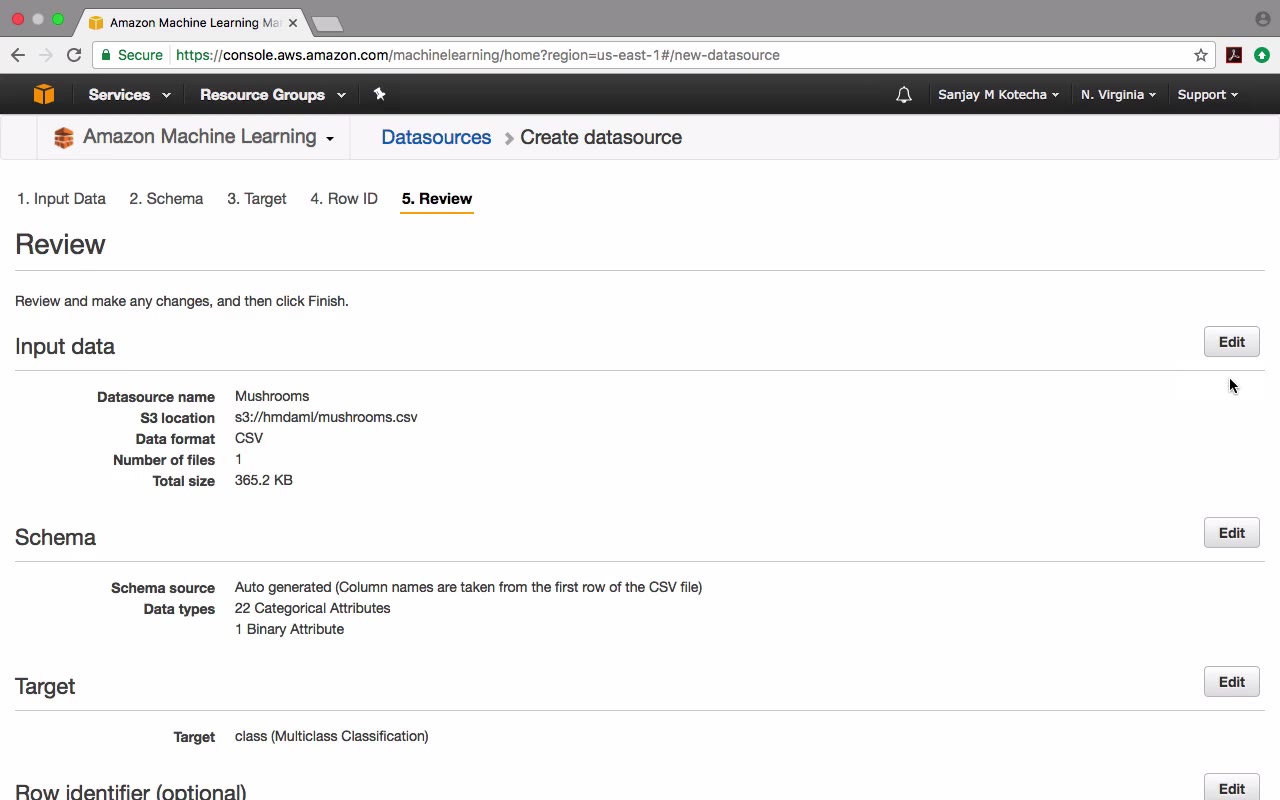The height and width of the screenshot is (800, 1280).
Task: Open the notifications bell
Action: pyautogui.click(x=904, y=95)
